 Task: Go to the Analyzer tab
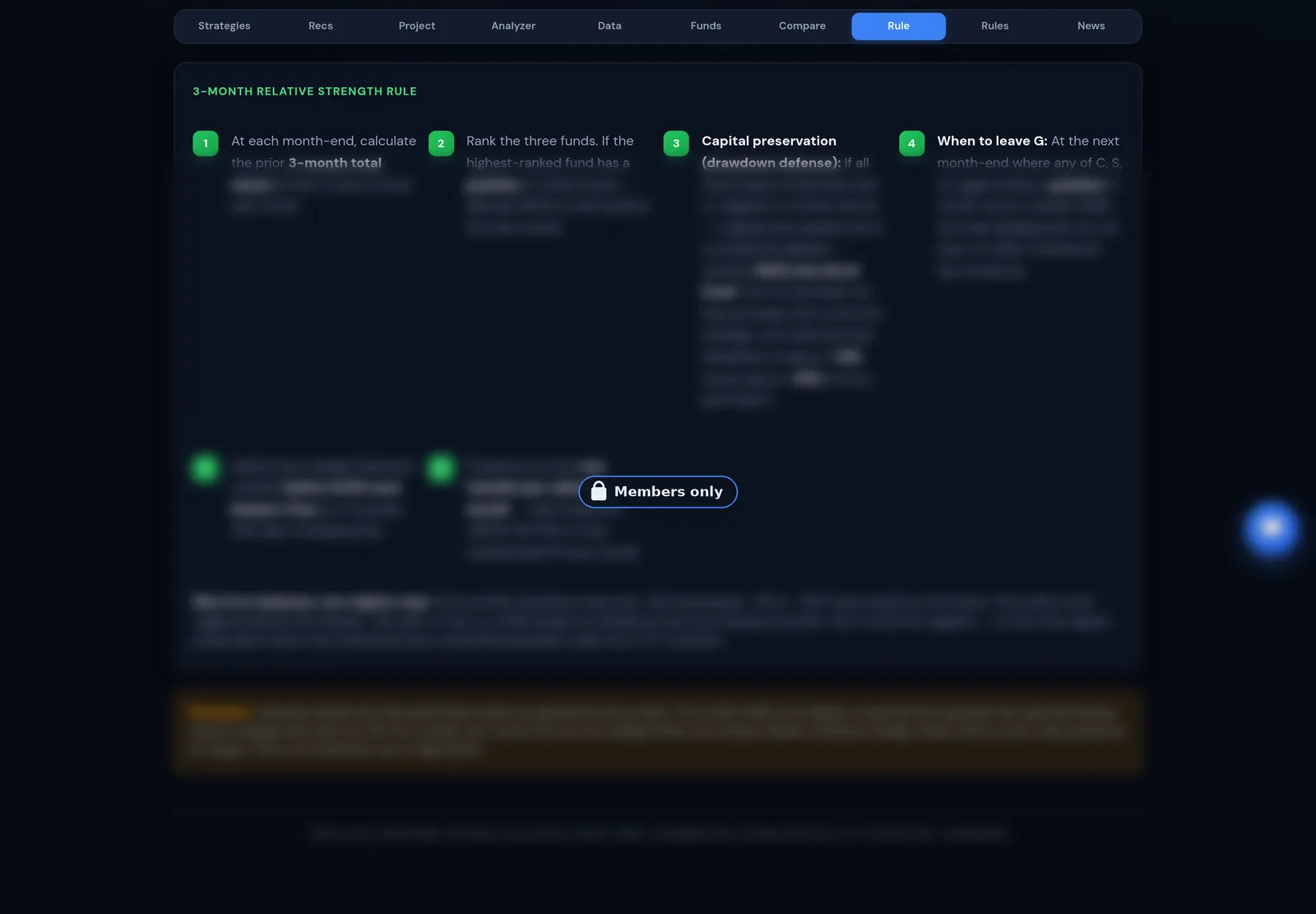click(513, 26)
